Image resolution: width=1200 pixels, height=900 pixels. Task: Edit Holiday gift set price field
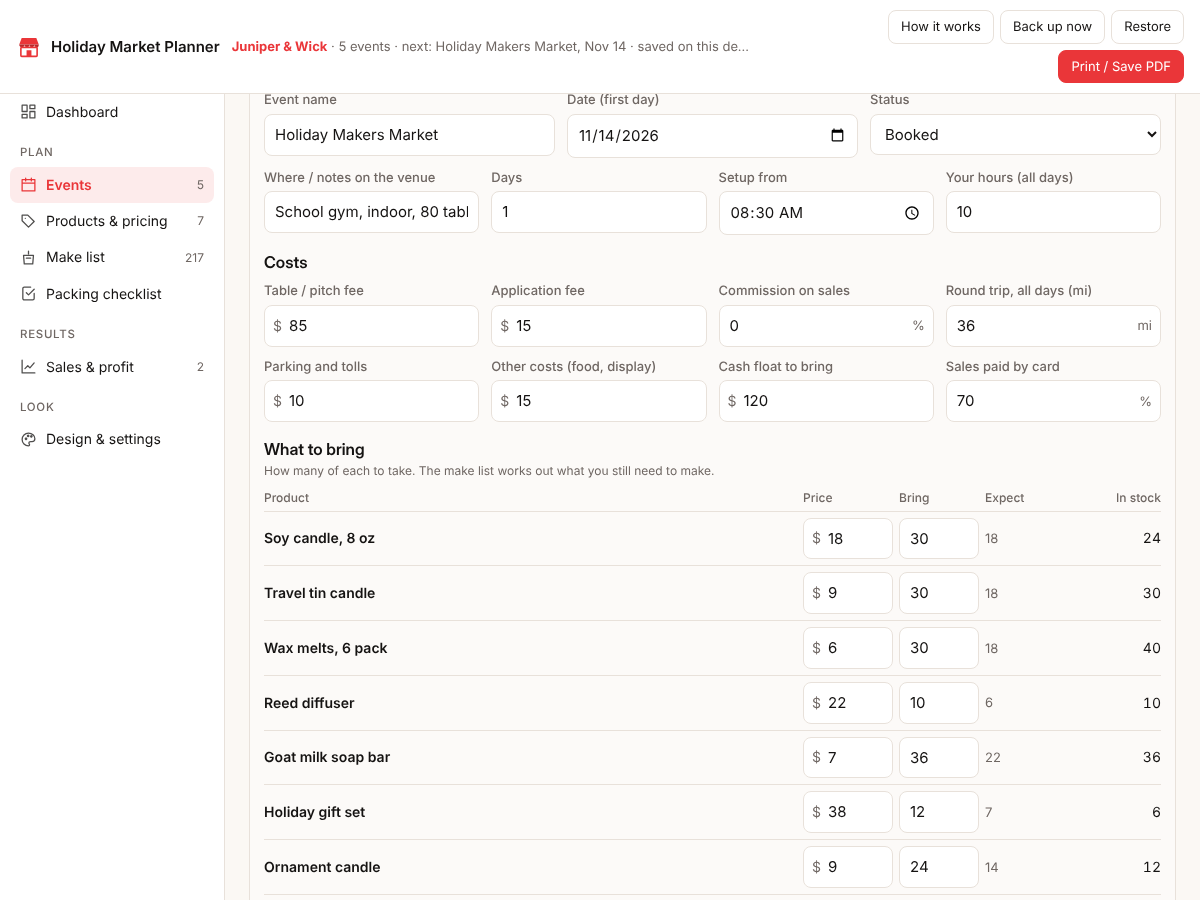848,812
